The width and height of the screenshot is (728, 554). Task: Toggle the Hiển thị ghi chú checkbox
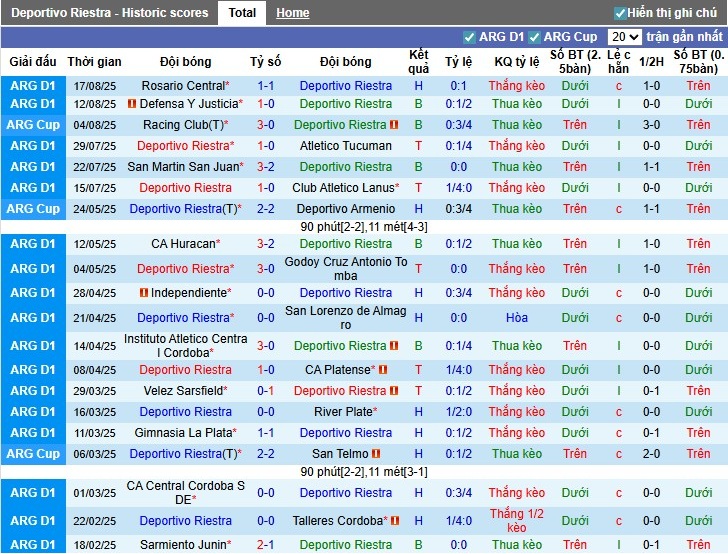(x=620, y=13)
